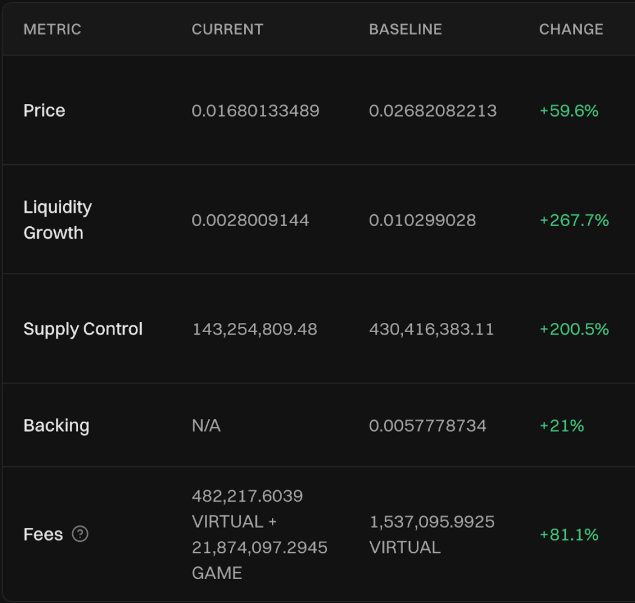Viewport: 635px width, 603px height.
Task: Select the CHANGE column header
Action: click(571, 29)
